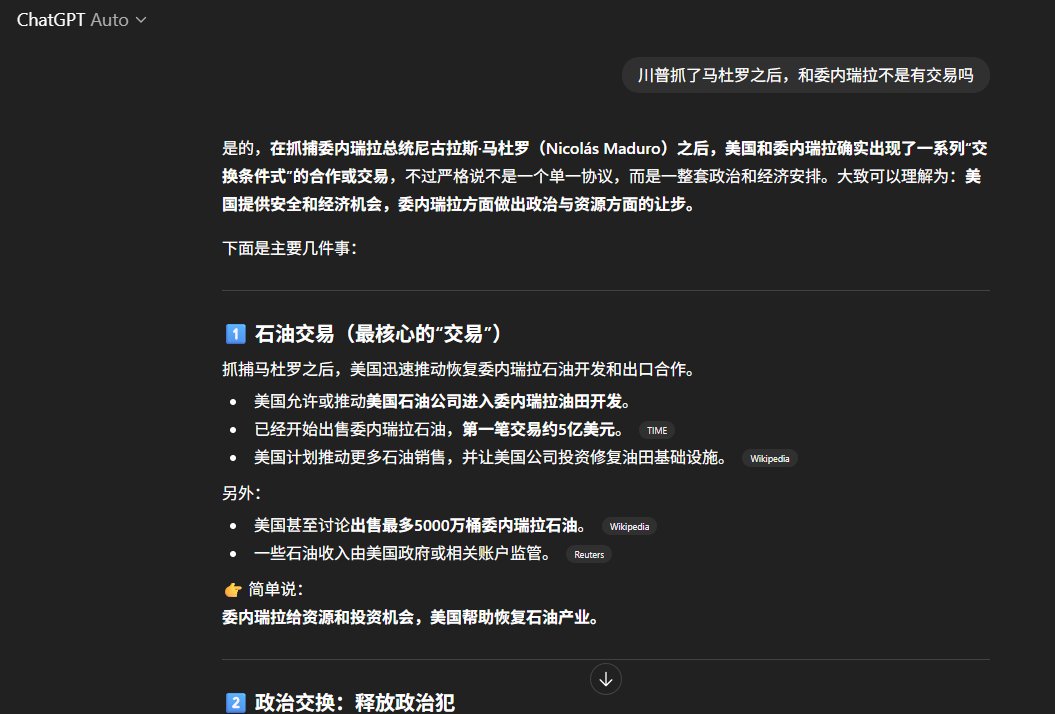
Task: Click the number 2 emoji icon beside 政治交换
Action: (235, 703)
